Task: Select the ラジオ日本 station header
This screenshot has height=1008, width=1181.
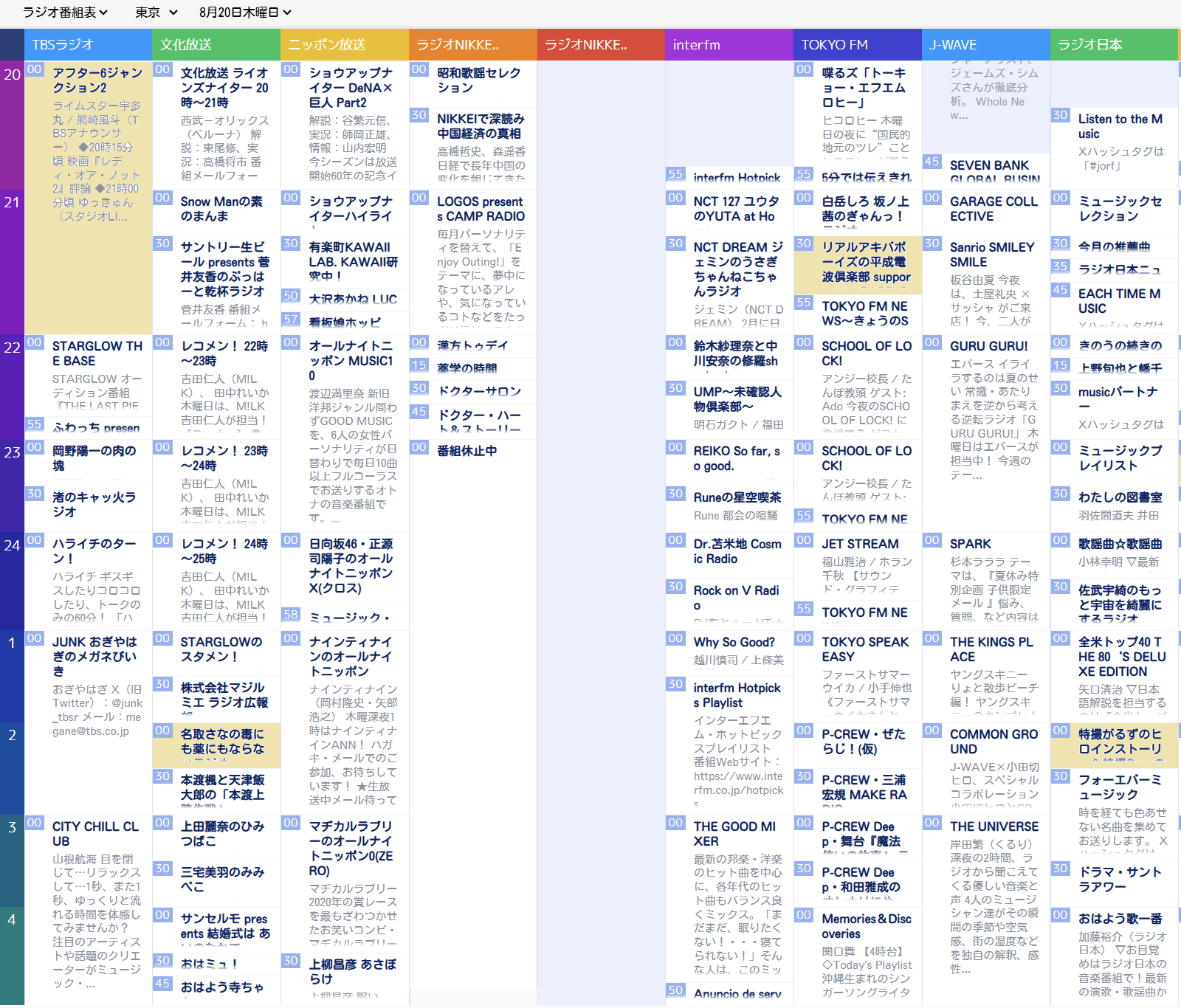Action: [1115, 45]
